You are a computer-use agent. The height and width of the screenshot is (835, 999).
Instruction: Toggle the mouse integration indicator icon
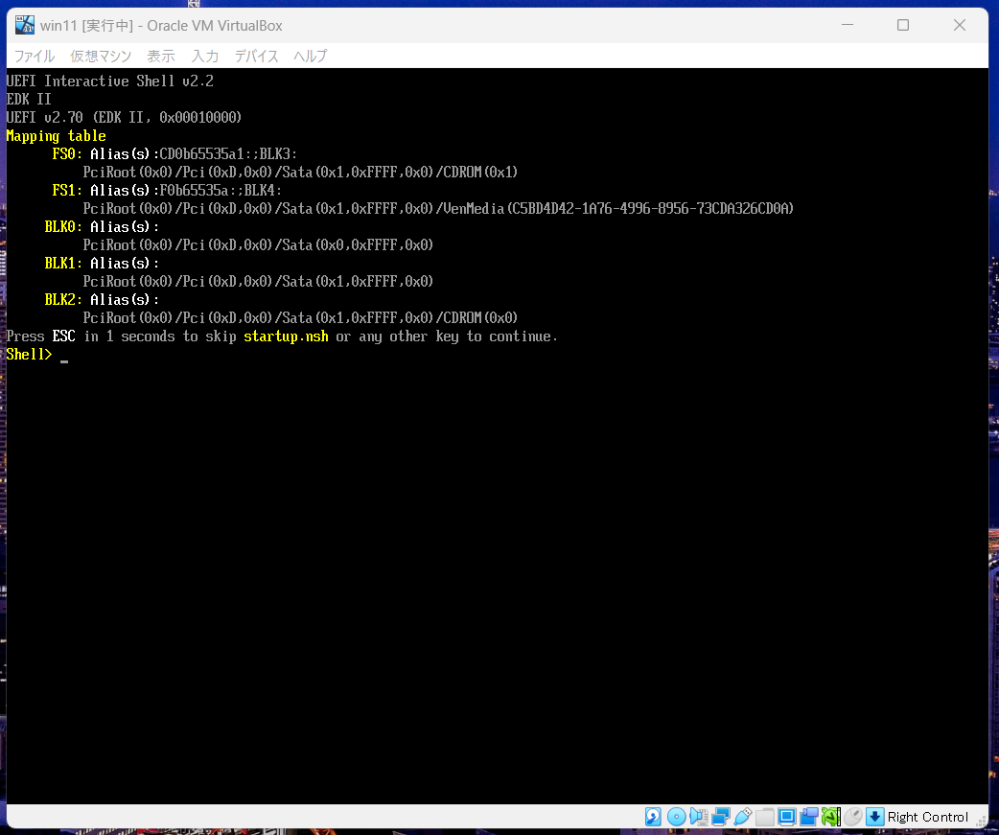point(853,817)
